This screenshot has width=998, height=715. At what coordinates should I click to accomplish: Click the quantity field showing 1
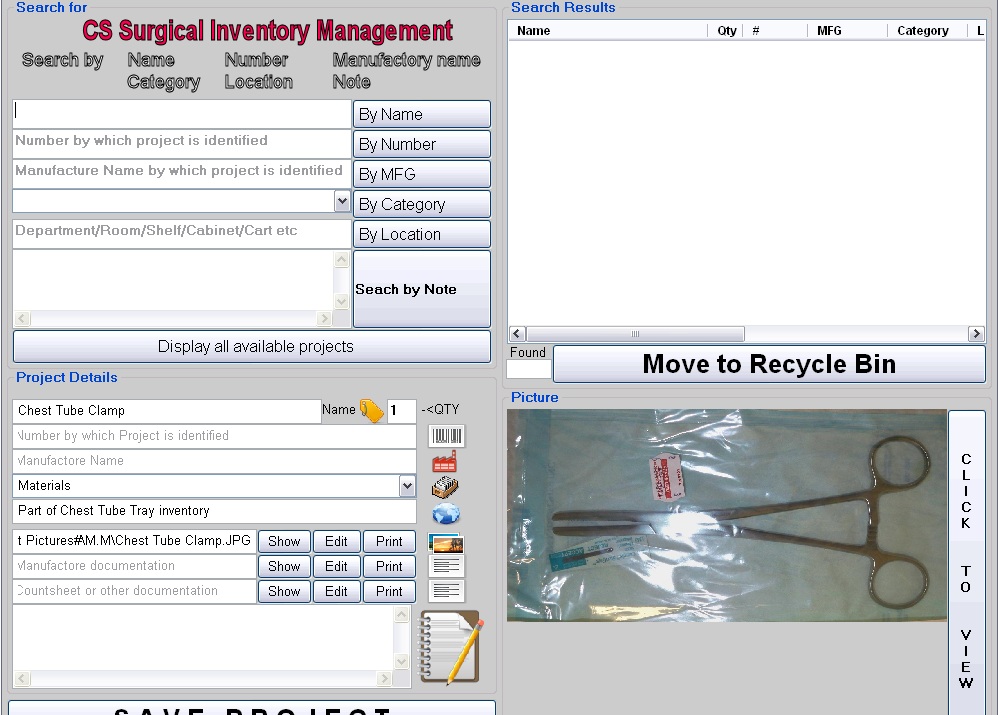[401, 410]
